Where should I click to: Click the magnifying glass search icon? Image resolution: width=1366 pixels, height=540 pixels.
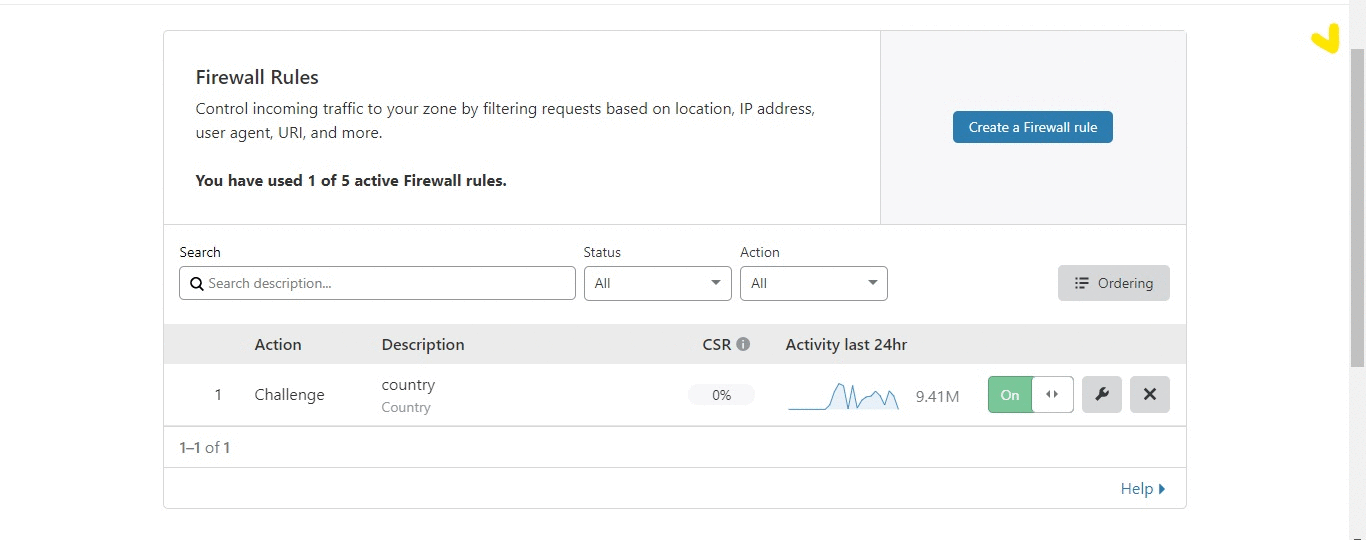point(197,284)
